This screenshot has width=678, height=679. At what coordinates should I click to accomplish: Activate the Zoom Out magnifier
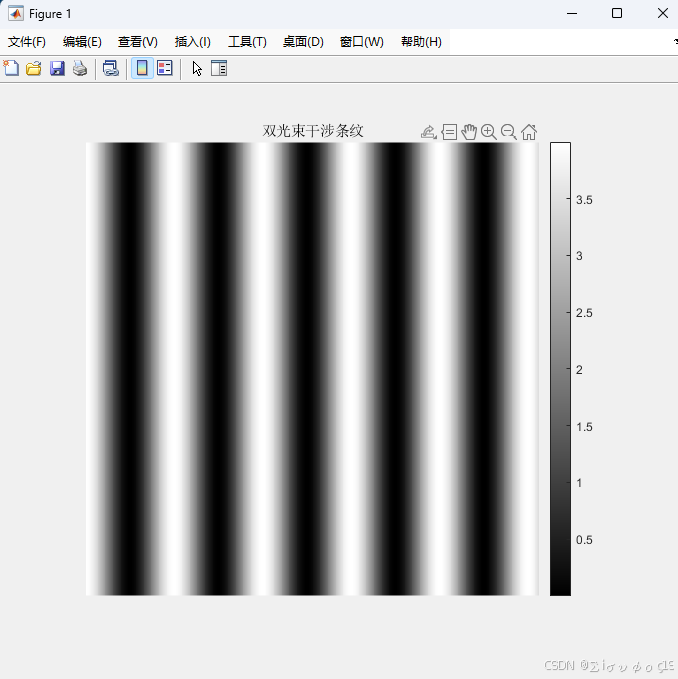pyautogui.click(x=509, y=132)
